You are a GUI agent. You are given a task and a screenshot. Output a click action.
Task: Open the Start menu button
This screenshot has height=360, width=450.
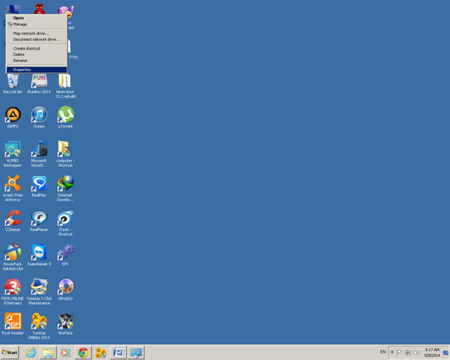tap(10, 352)
